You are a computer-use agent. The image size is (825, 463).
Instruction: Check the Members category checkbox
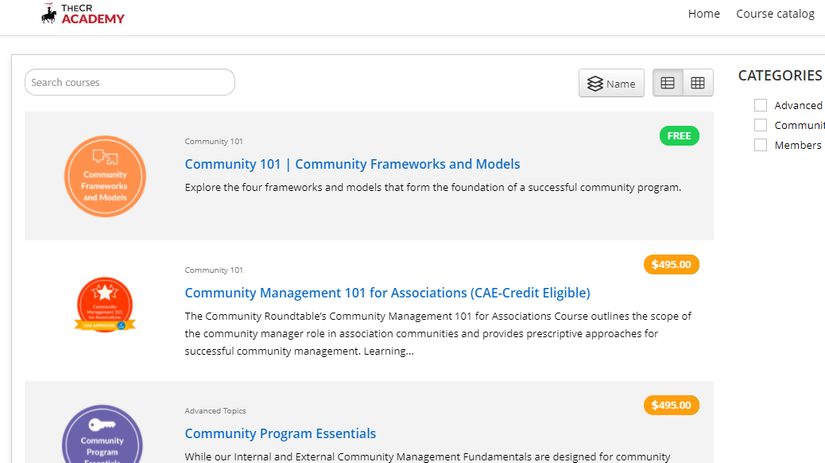(760, 145)
